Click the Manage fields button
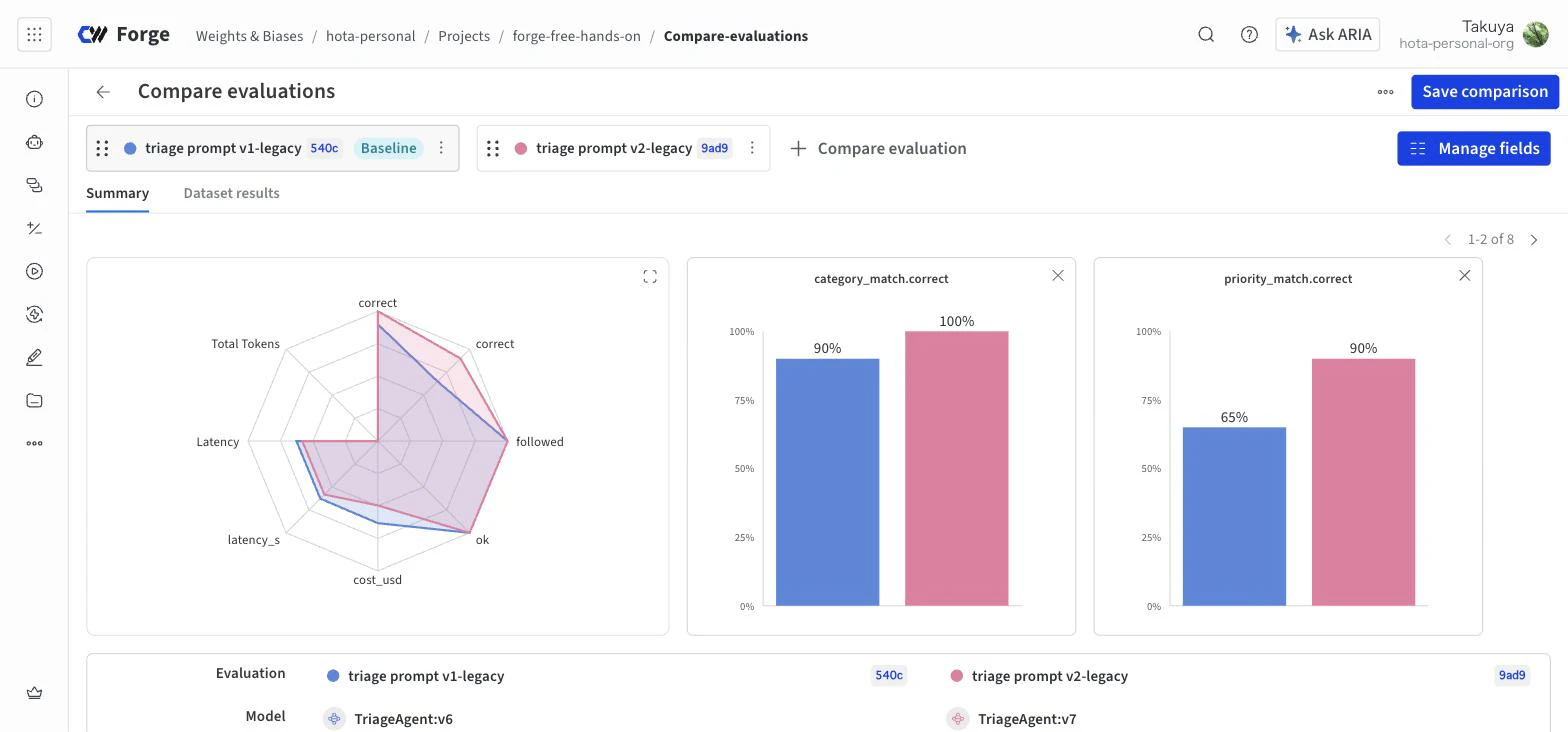Viewport: 1568px width, 732px height. [x=1474, y=148]
